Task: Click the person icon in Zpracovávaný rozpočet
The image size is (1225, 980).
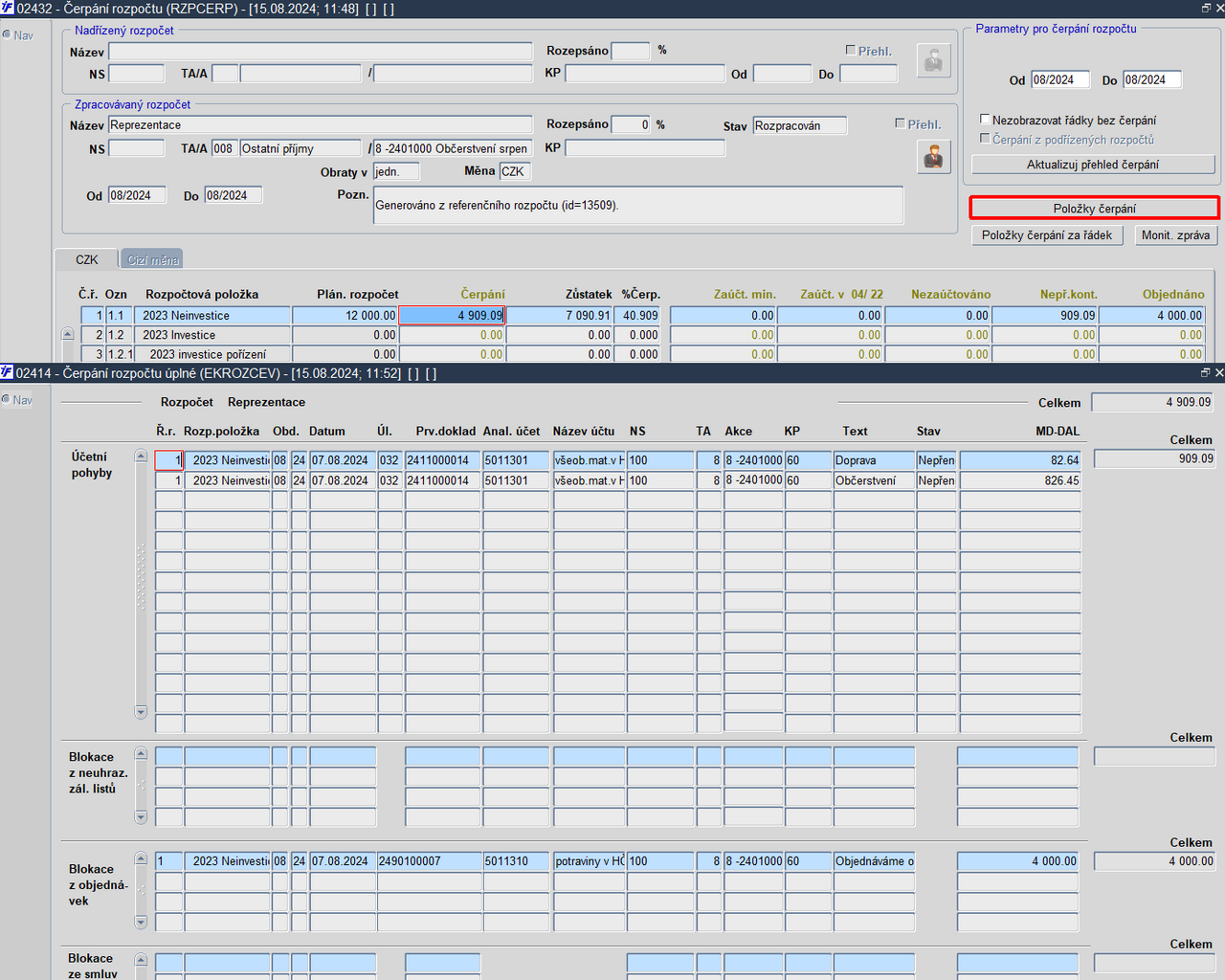Action: (933, 156)
